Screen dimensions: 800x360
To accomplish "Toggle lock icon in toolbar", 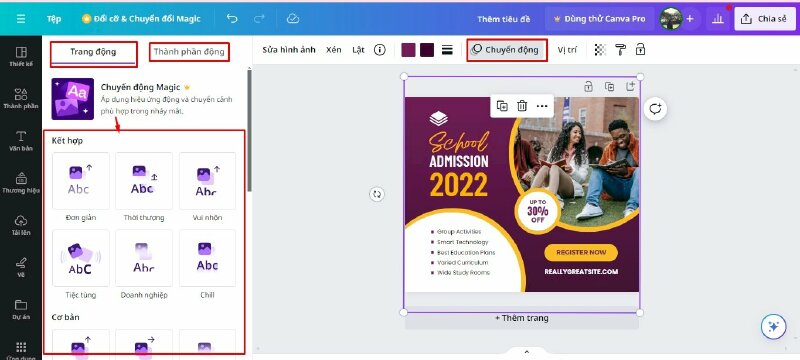I will click(640, 50).
